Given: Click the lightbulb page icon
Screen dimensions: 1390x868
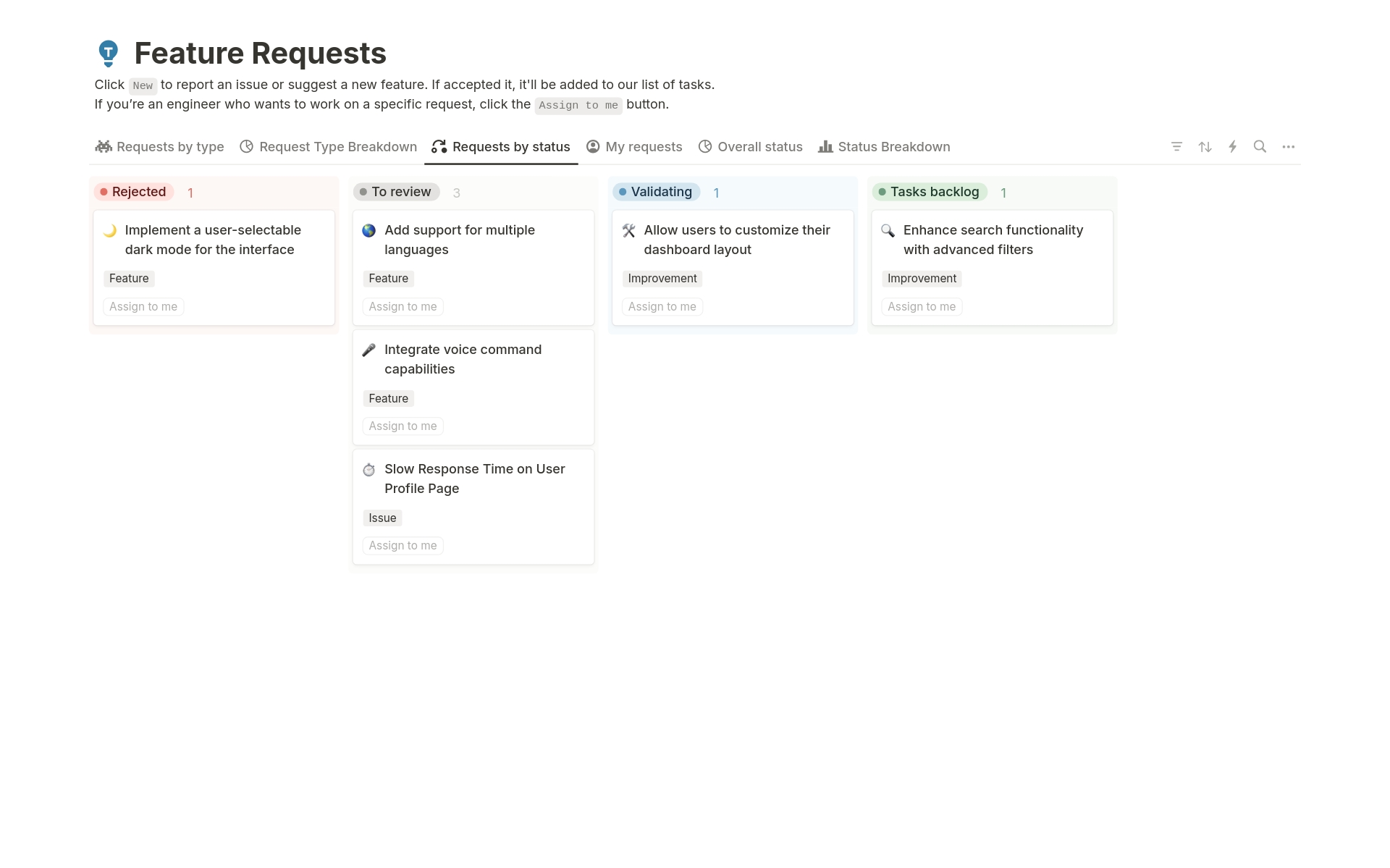Looking at the screenshot, I should tap(109, 54).
